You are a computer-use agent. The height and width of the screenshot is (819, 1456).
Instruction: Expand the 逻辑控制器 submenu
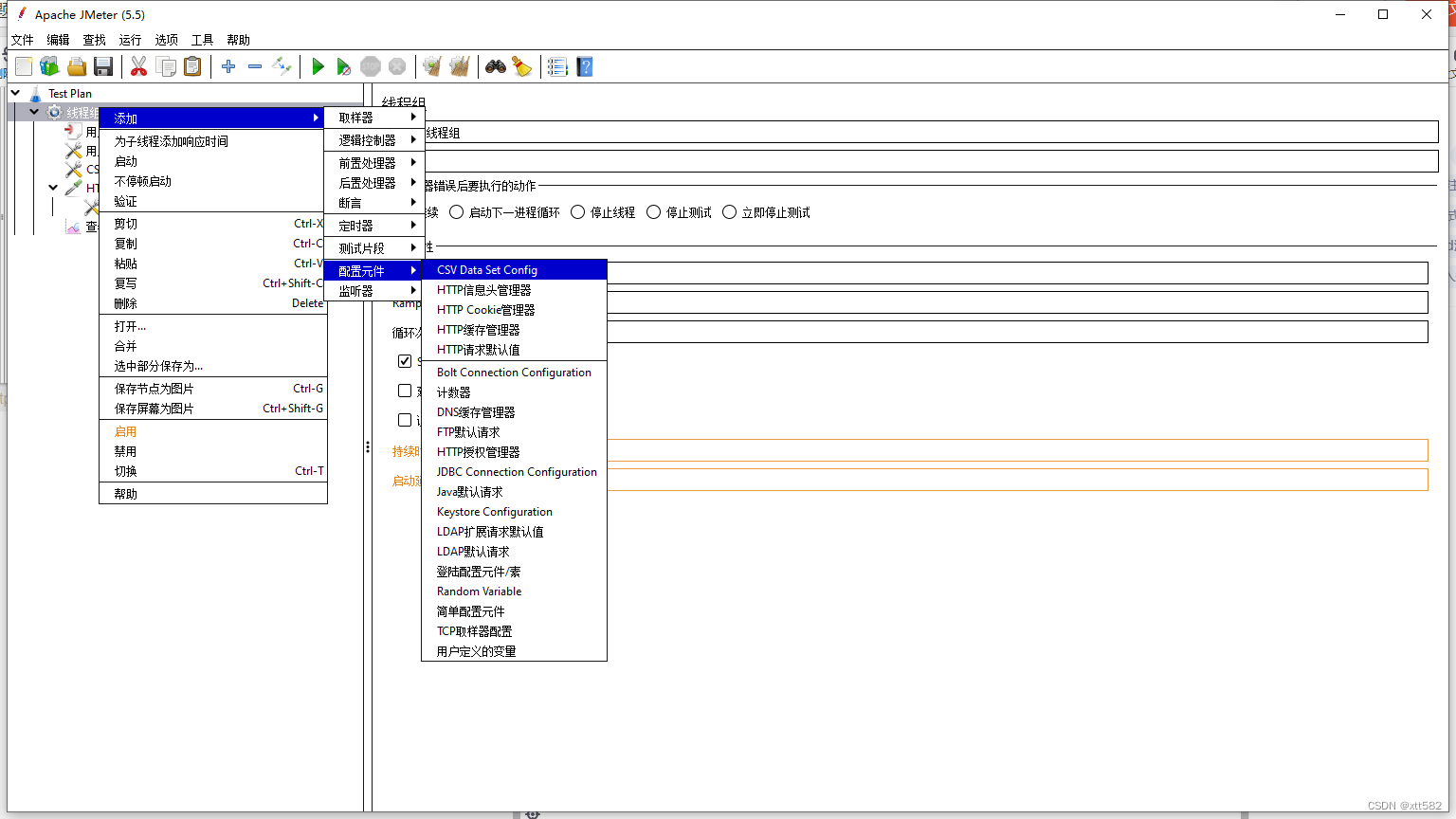coord(373,140)
